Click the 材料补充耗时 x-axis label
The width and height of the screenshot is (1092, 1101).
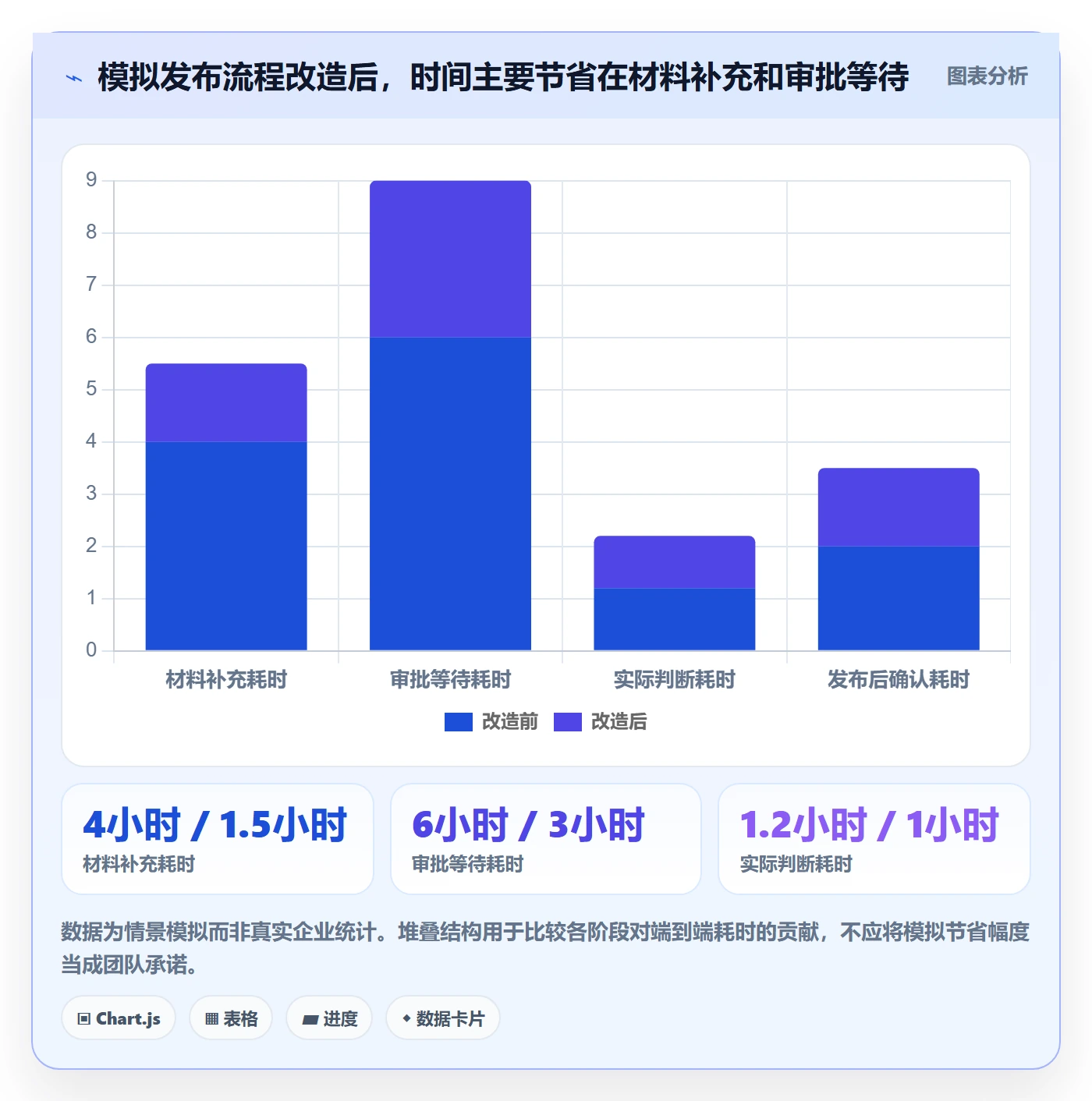226,680
